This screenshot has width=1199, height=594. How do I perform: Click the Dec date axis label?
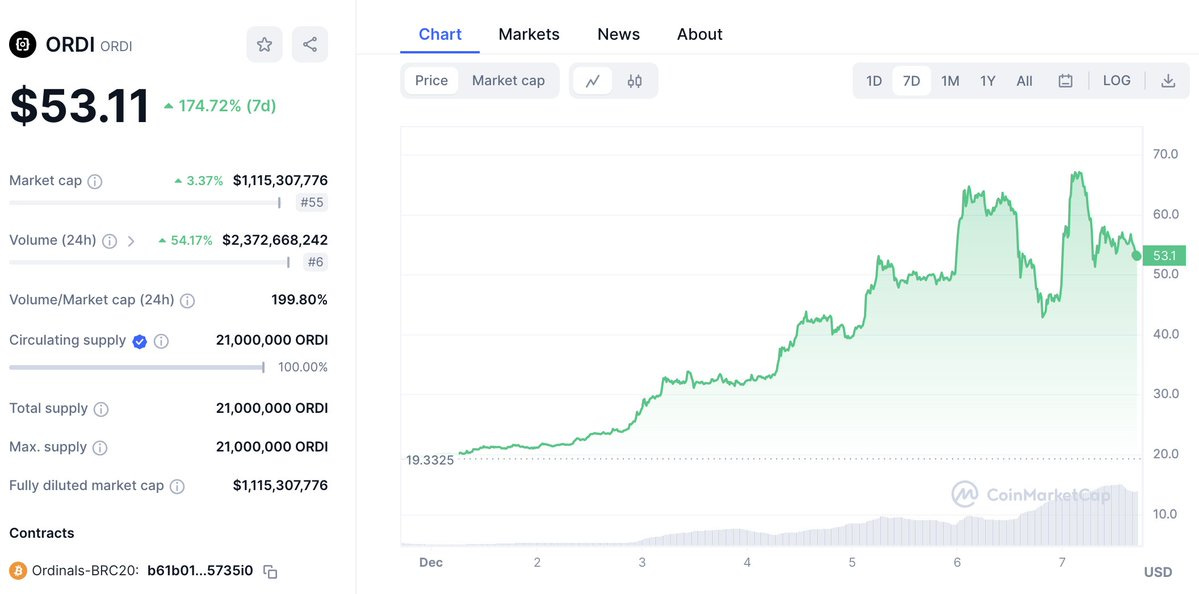[431, 563]
